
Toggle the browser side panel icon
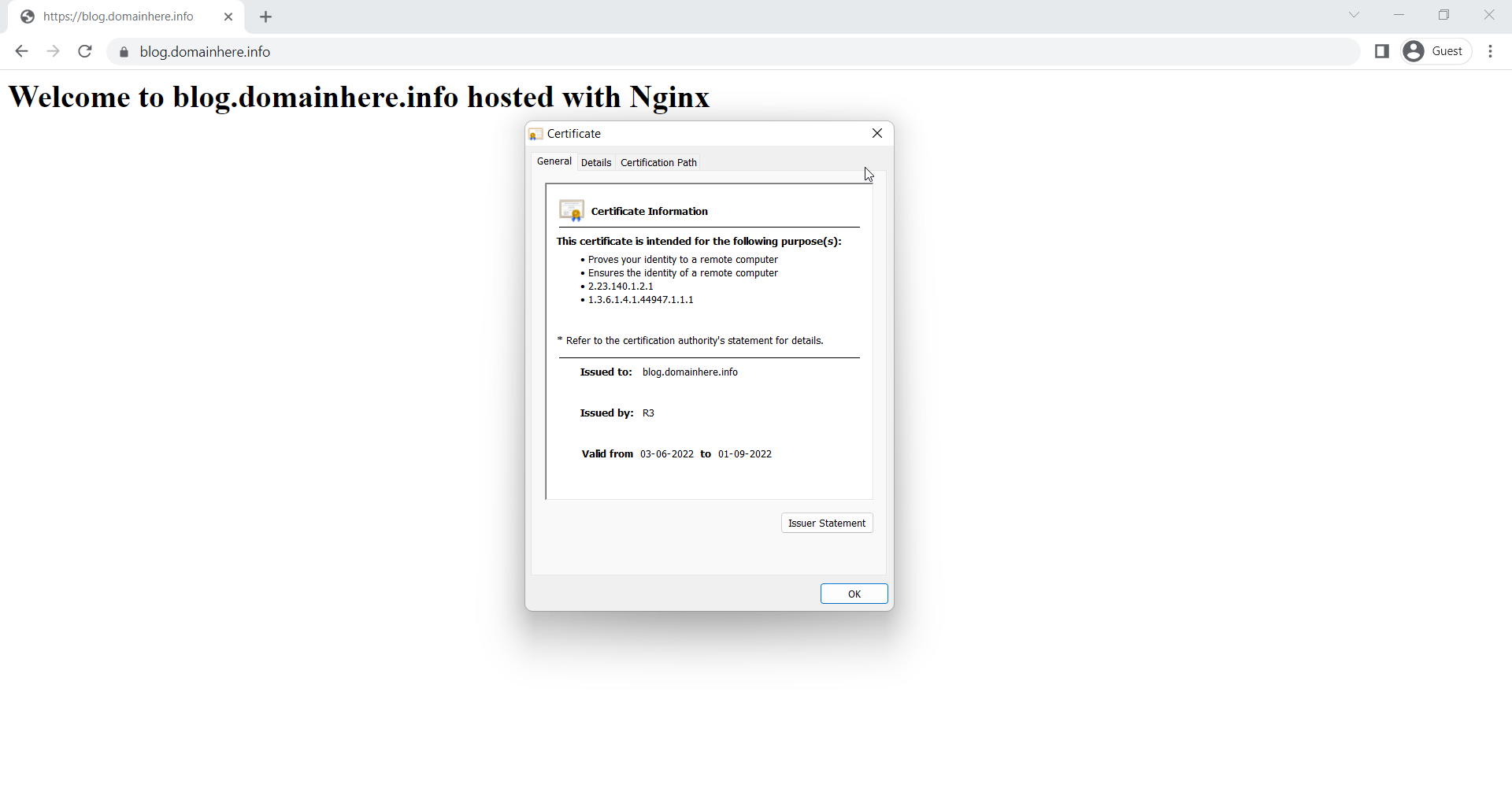1381,51
